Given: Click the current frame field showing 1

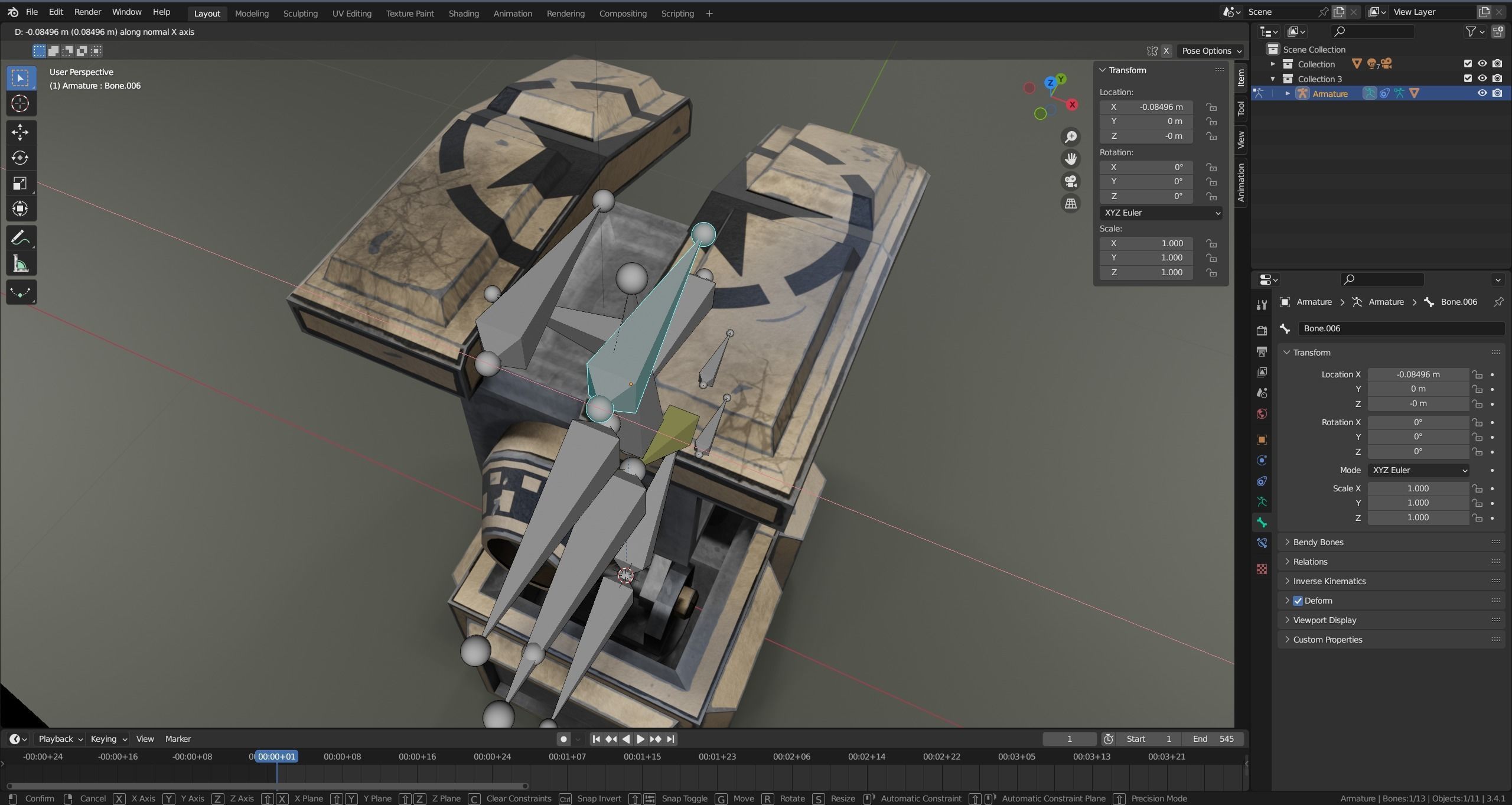Looking at the screenshot, I should tap(1069, 739).
